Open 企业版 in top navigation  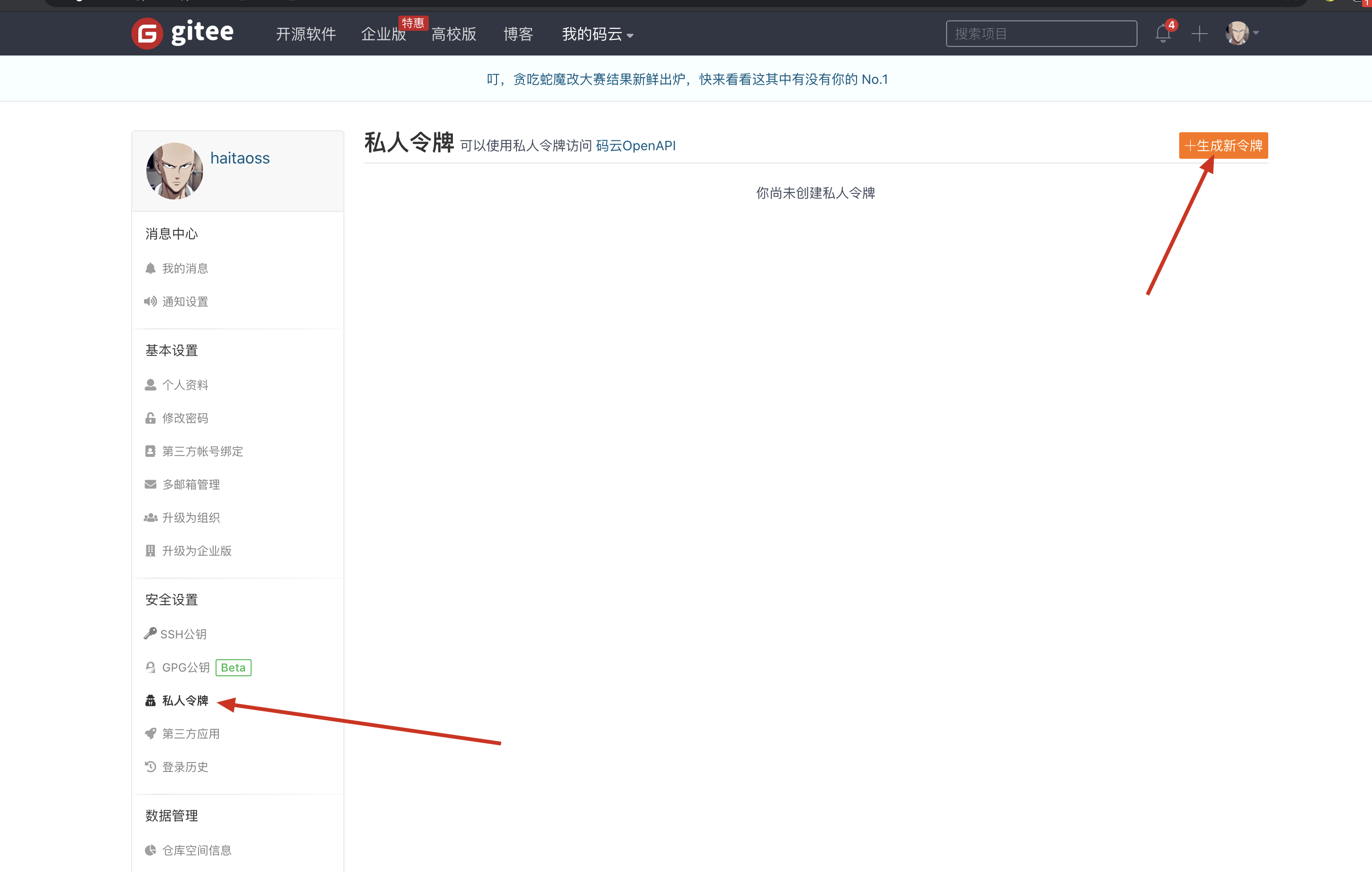(383, 34)
